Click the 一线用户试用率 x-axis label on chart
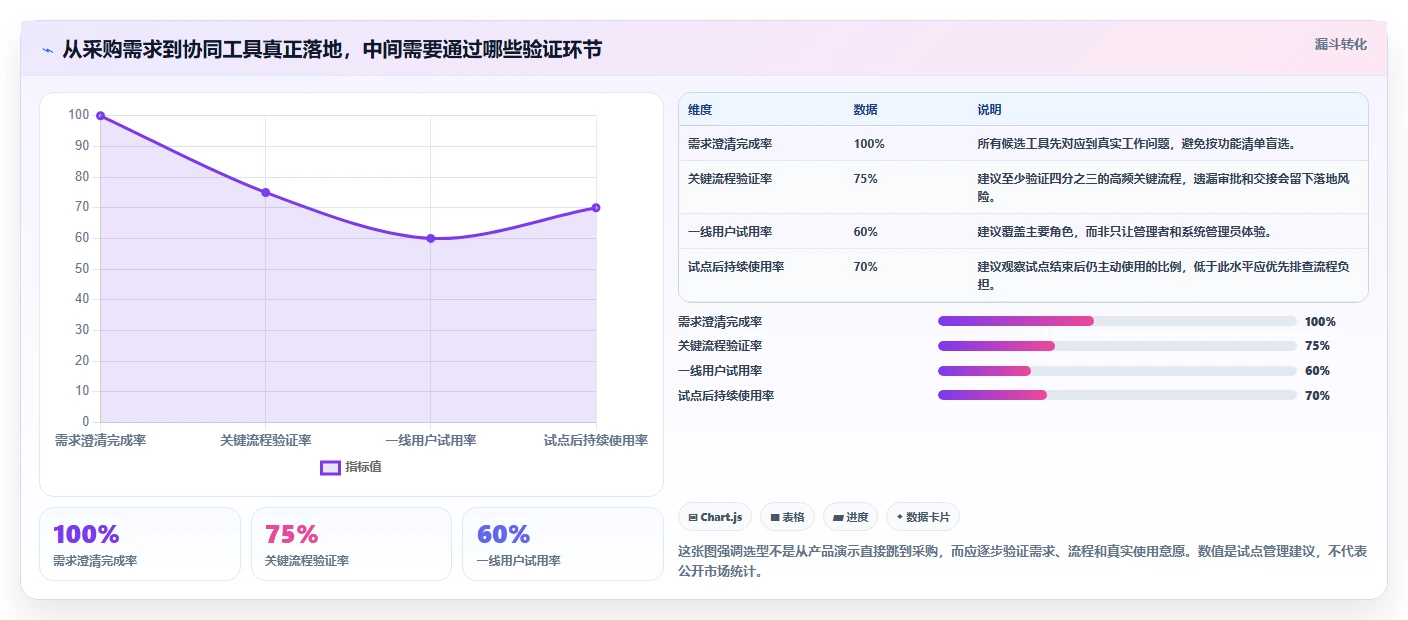This screenshot has height=620, width=1408. (431, 441)
